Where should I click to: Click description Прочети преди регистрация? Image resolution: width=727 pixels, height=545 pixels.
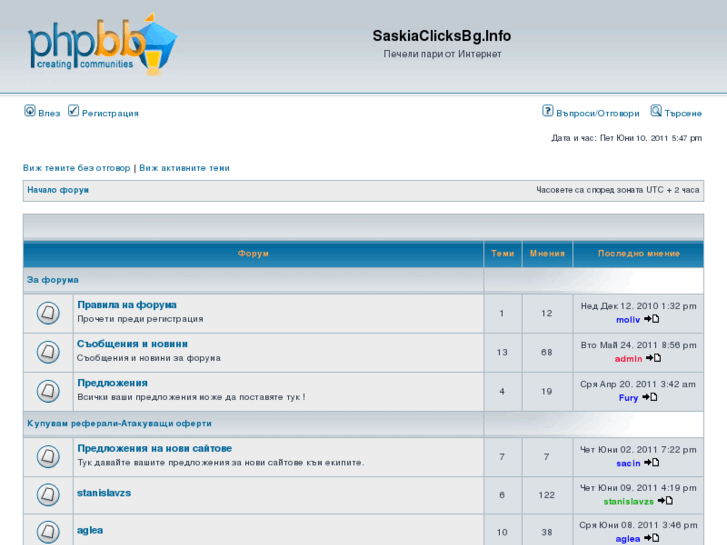140,319
